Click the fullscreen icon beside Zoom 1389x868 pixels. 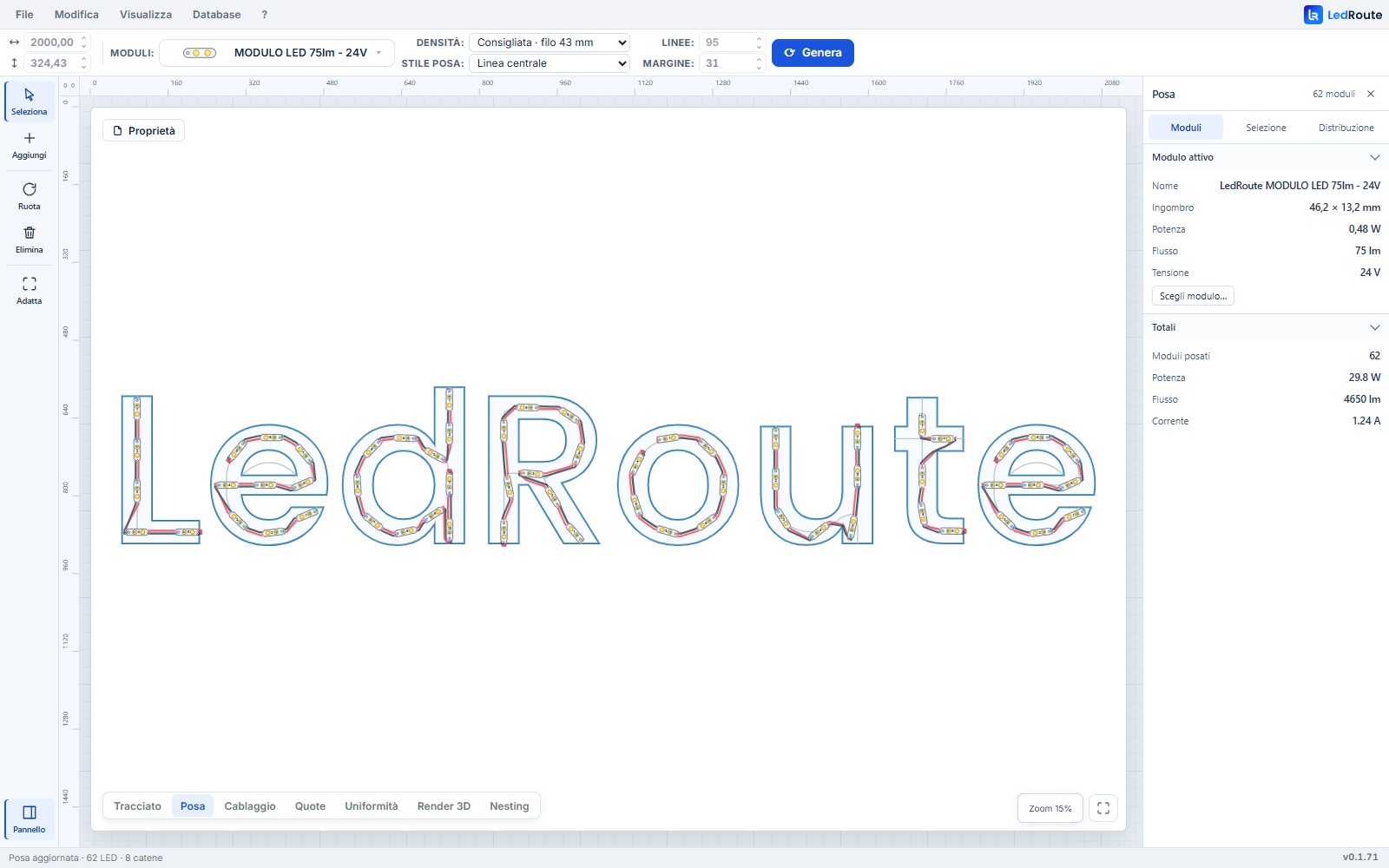pyautogui.click(x=1103, y=808)
